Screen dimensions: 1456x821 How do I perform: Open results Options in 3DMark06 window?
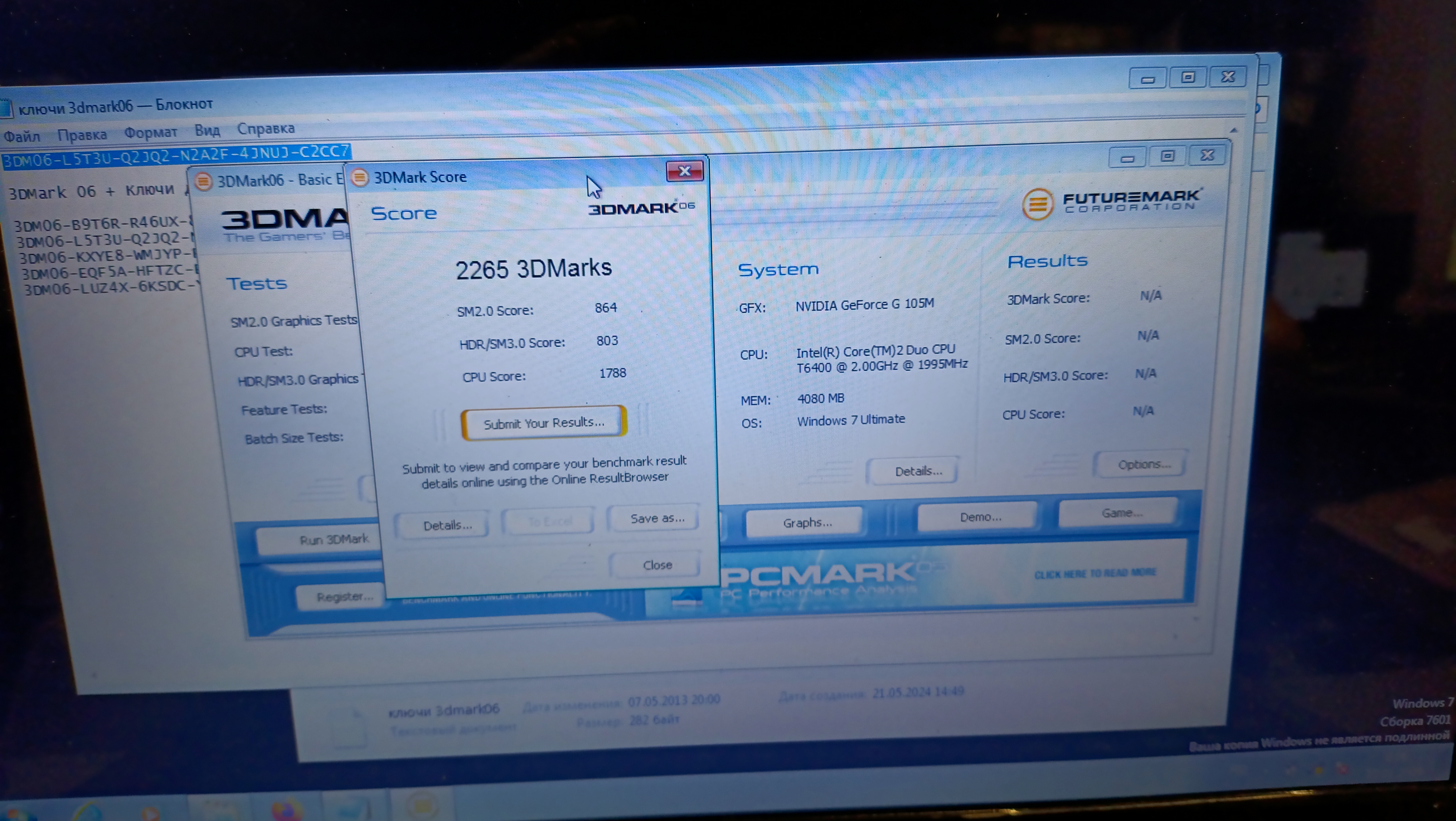pos(1144,464)
